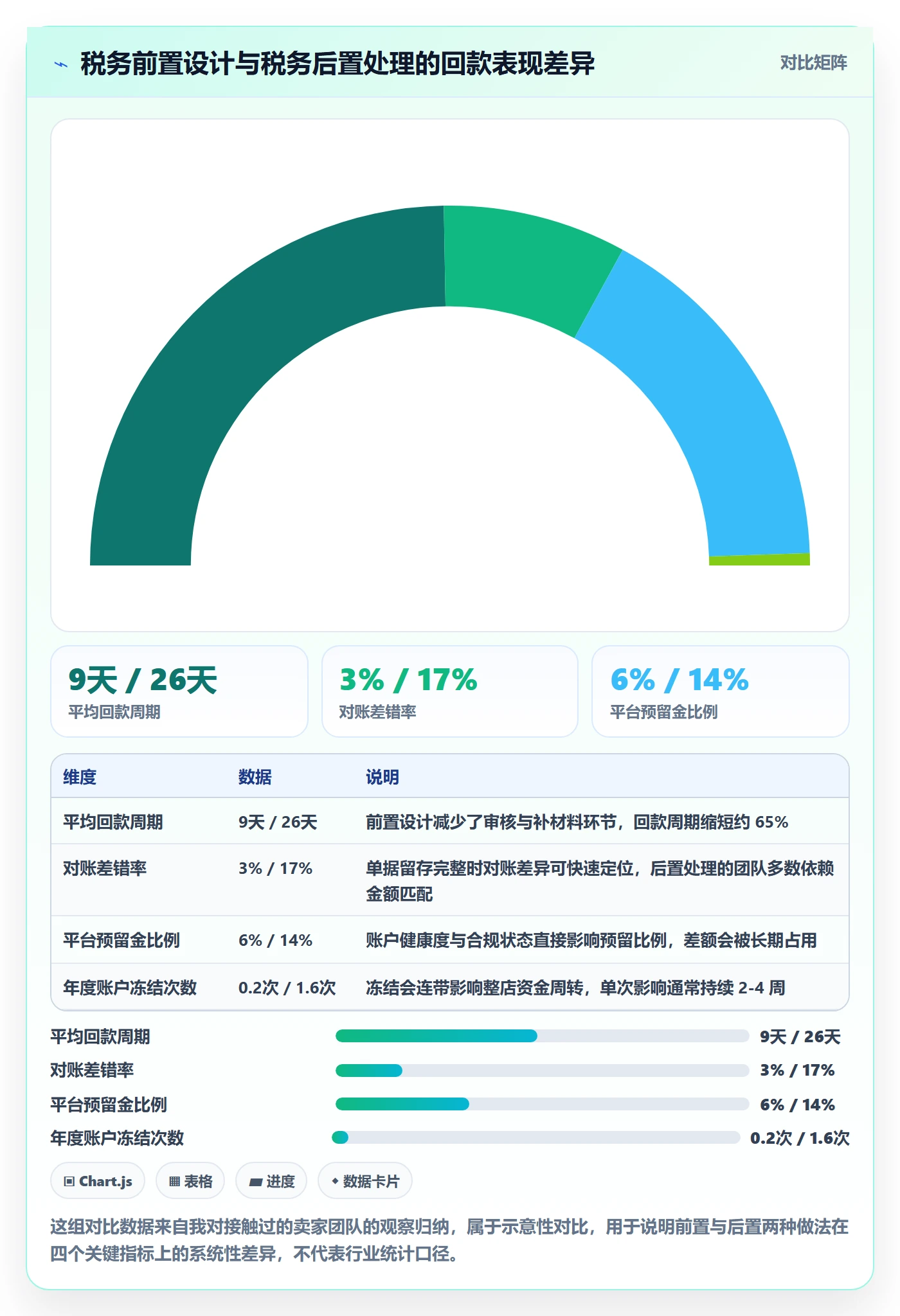
Task: Click table value 0.2次 / 1.6次
Action: tap(287, 988)
